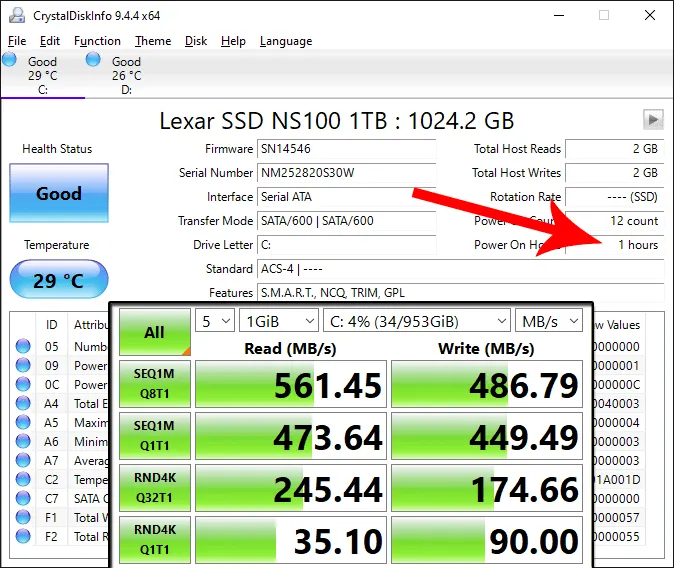Open the drive dropdown C: 4% (34/953GiB)
This screenshot has height=568, width=674.
point(417,321)
